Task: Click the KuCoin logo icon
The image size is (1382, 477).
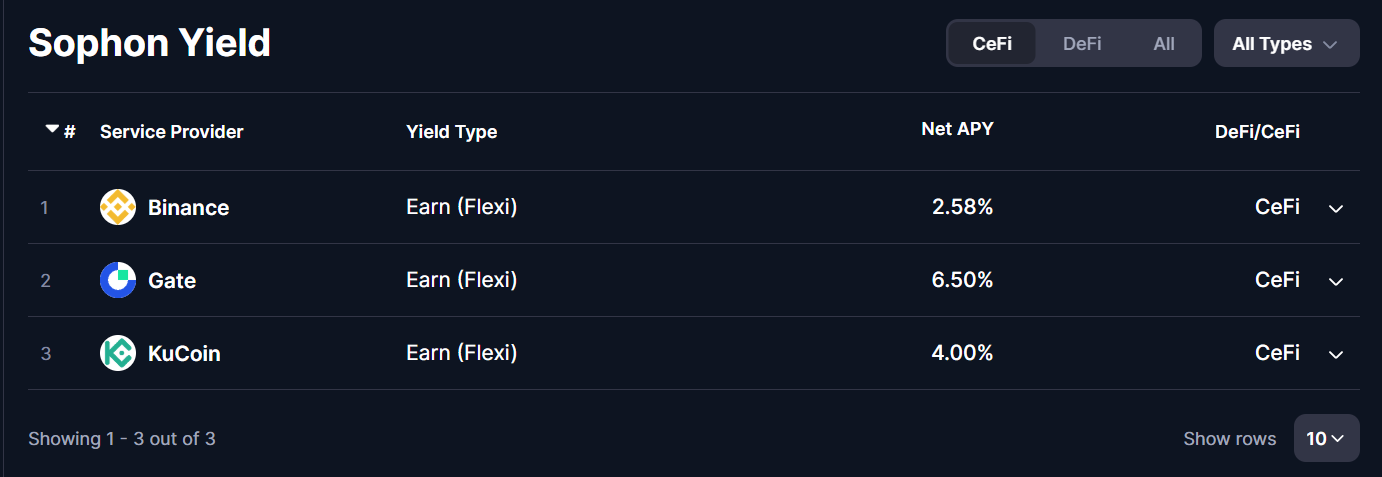Action: pos(118,353)
